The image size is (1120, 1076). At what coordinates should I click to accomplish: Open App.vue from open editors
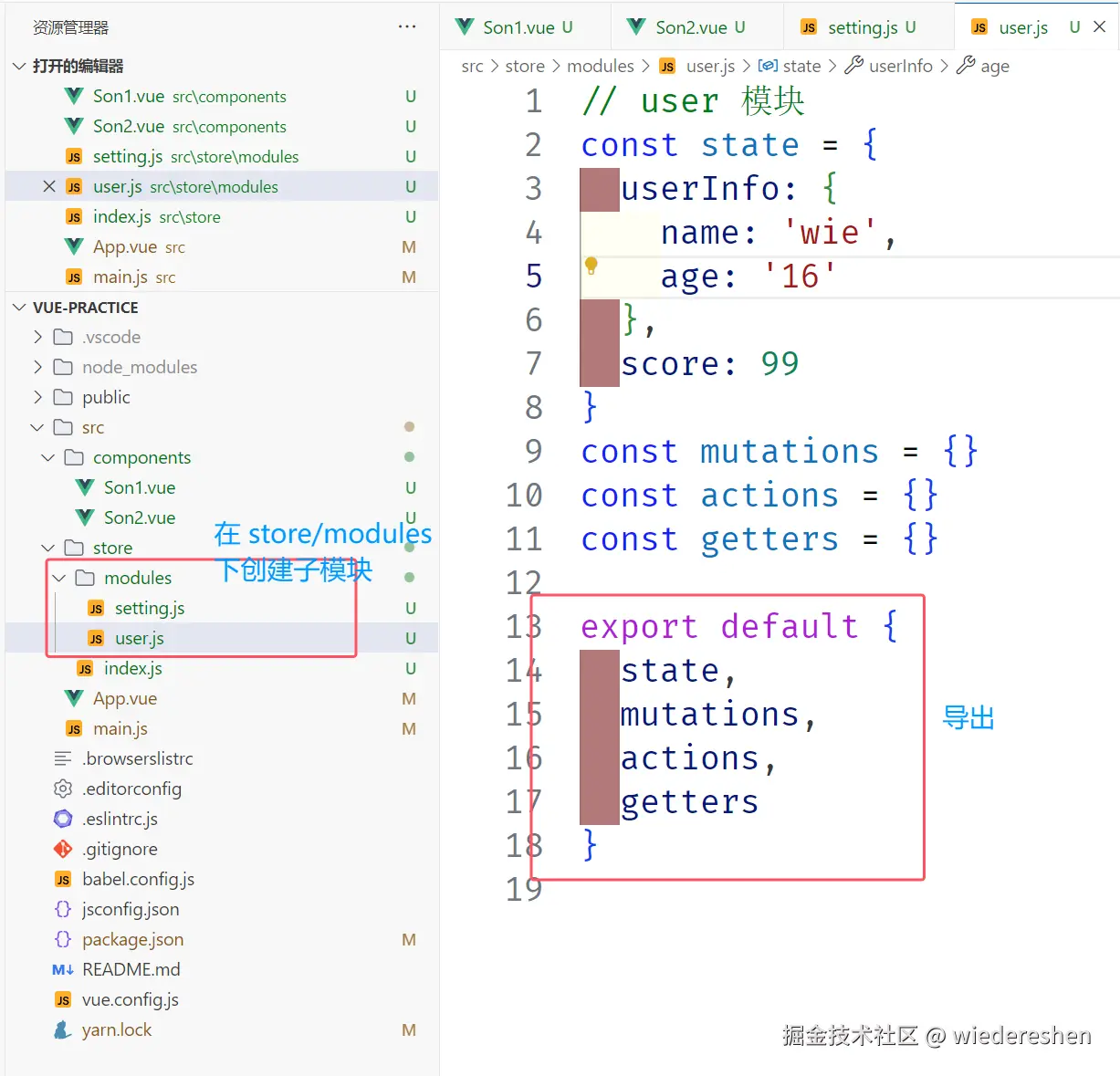[x=222, y=246]
